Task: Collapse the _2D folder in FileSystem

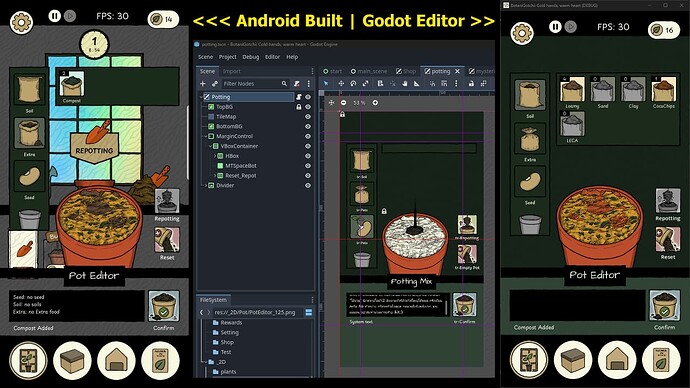Action: tap(206, 362)
